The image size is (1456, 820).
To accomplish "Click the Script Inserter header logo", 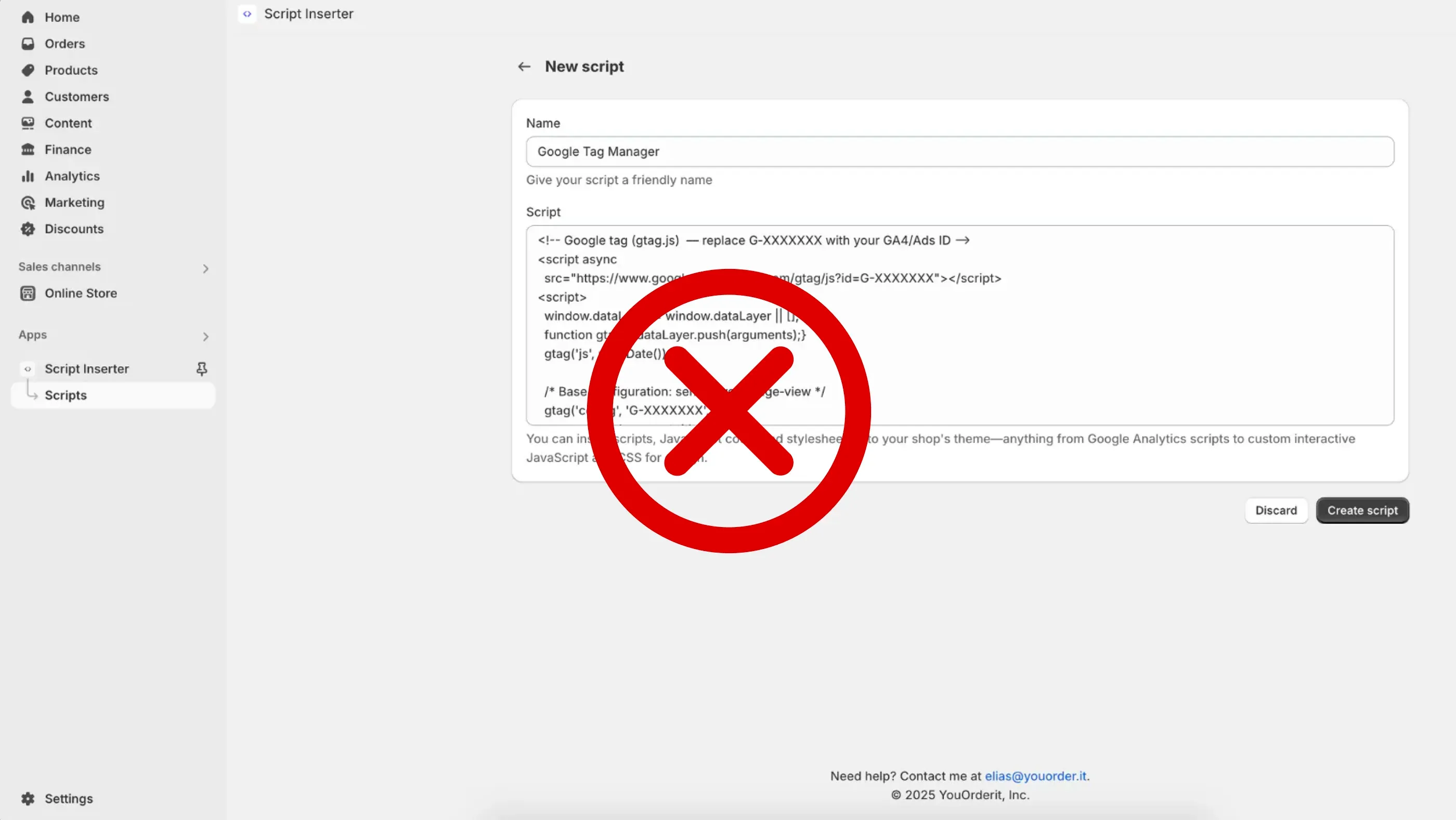I will (247, 14).
